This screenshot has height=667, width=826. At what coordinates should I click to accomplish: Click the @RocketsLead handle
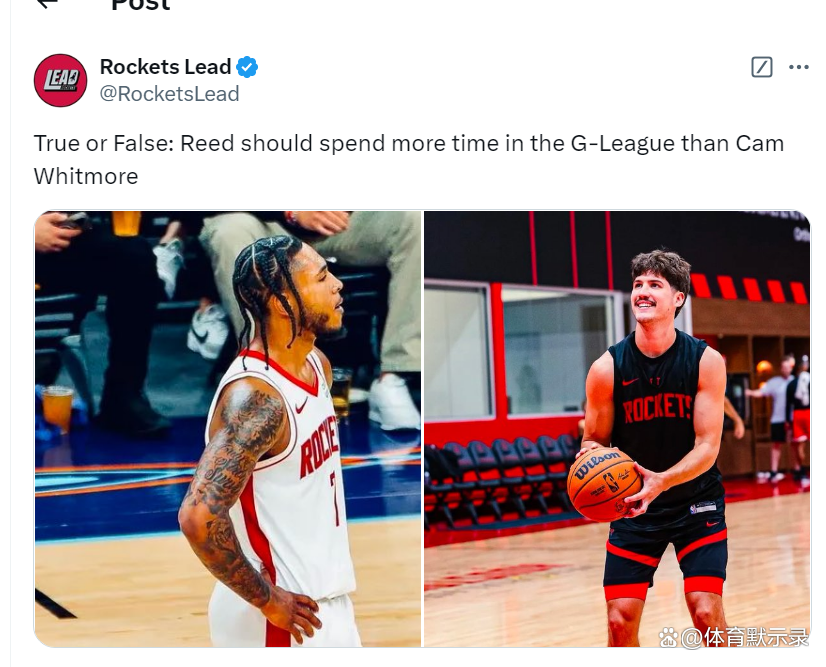pyautogui.click(x=169, y=94)
